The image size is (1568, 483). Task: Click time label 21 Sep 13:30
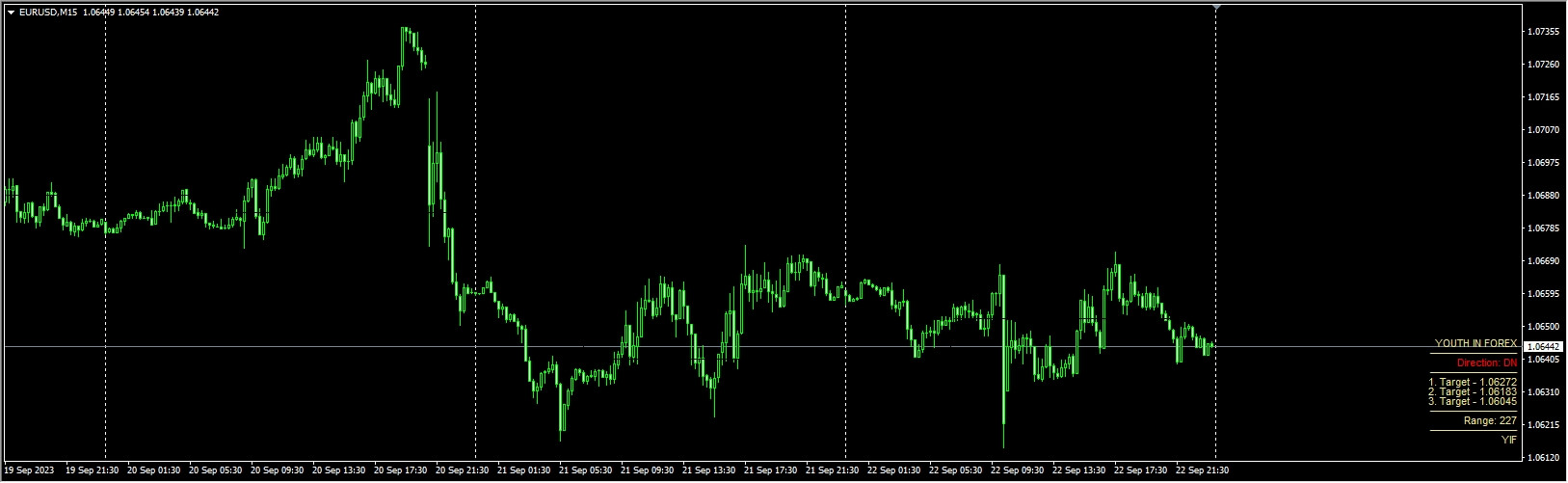tap(709, 471)
